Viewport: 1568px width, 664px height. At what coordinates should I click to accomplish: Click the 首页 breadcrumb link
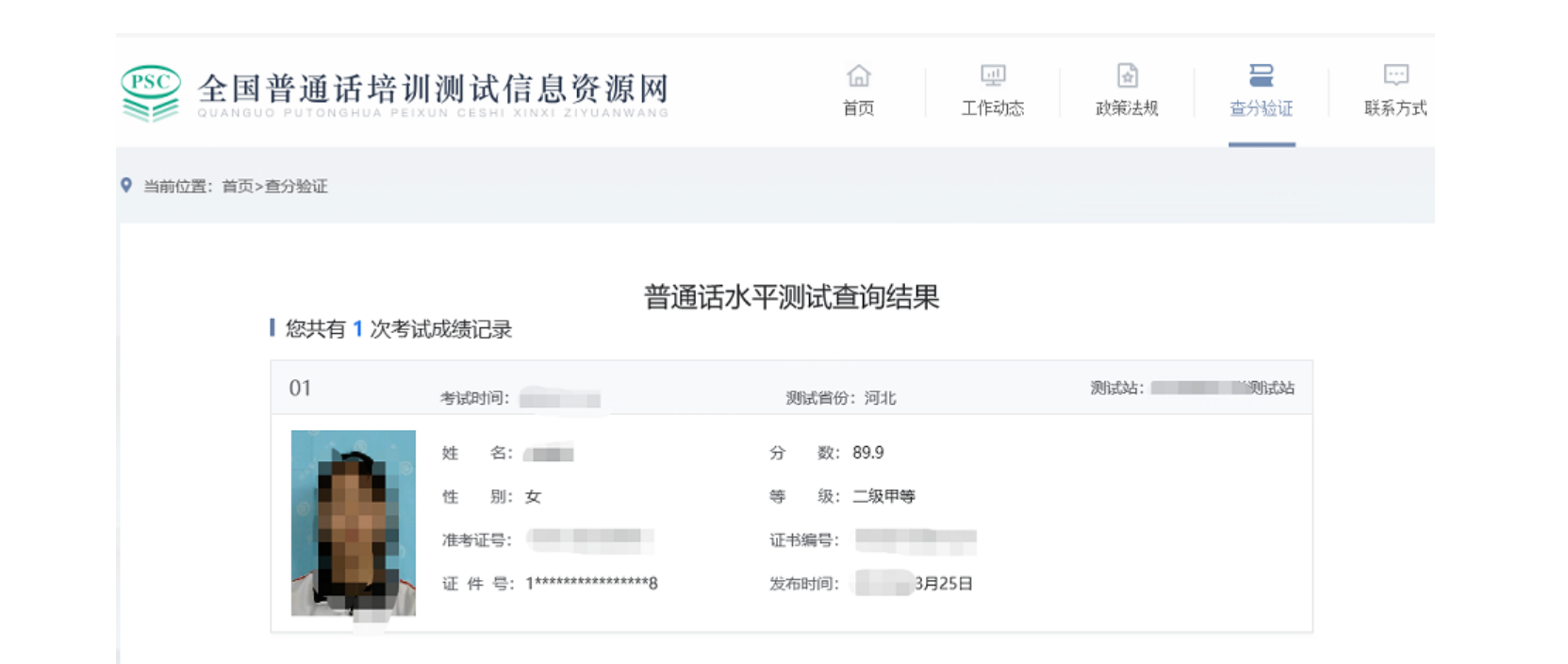238,186
